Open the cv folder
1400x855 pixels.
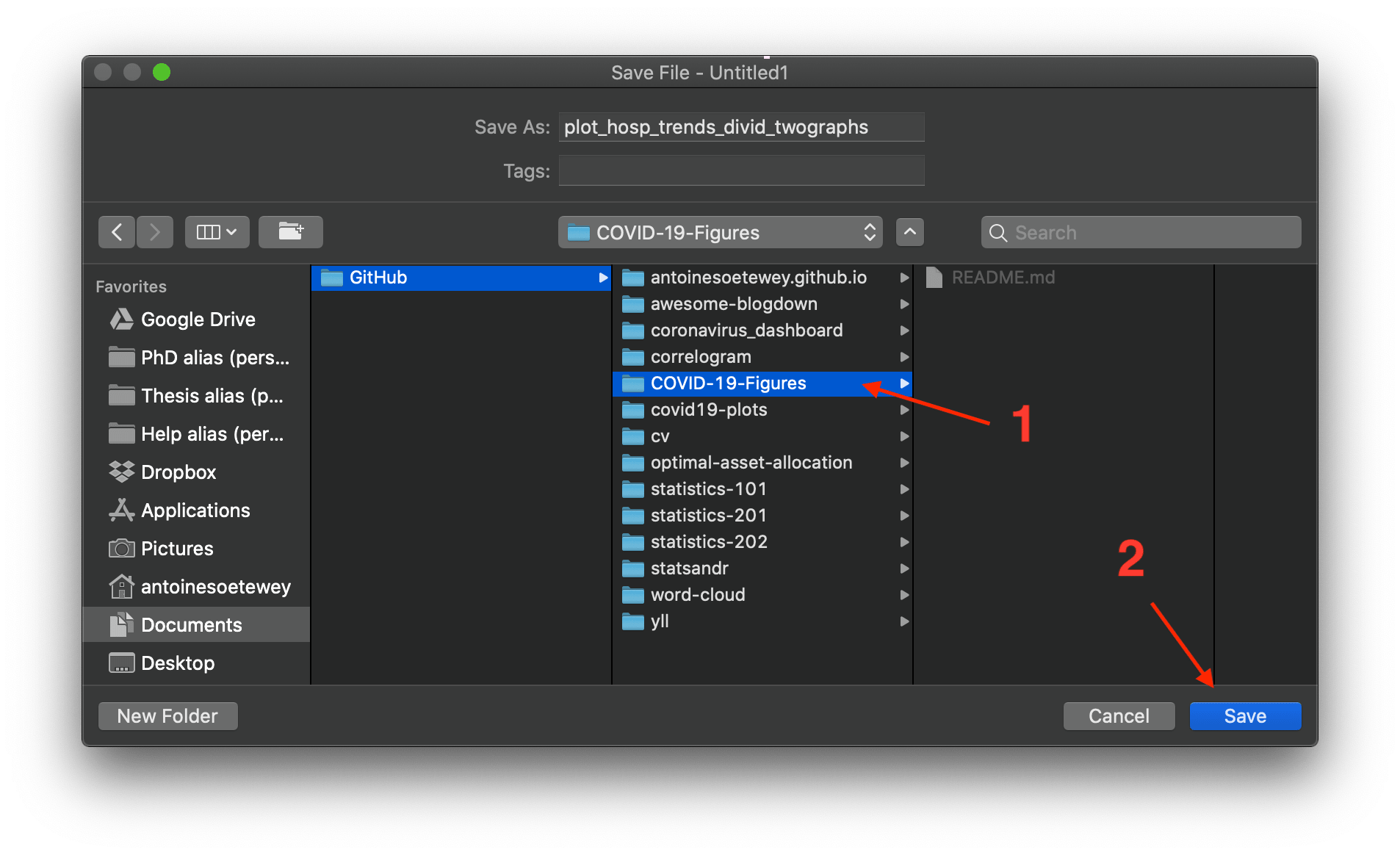[x=762, y=436]
